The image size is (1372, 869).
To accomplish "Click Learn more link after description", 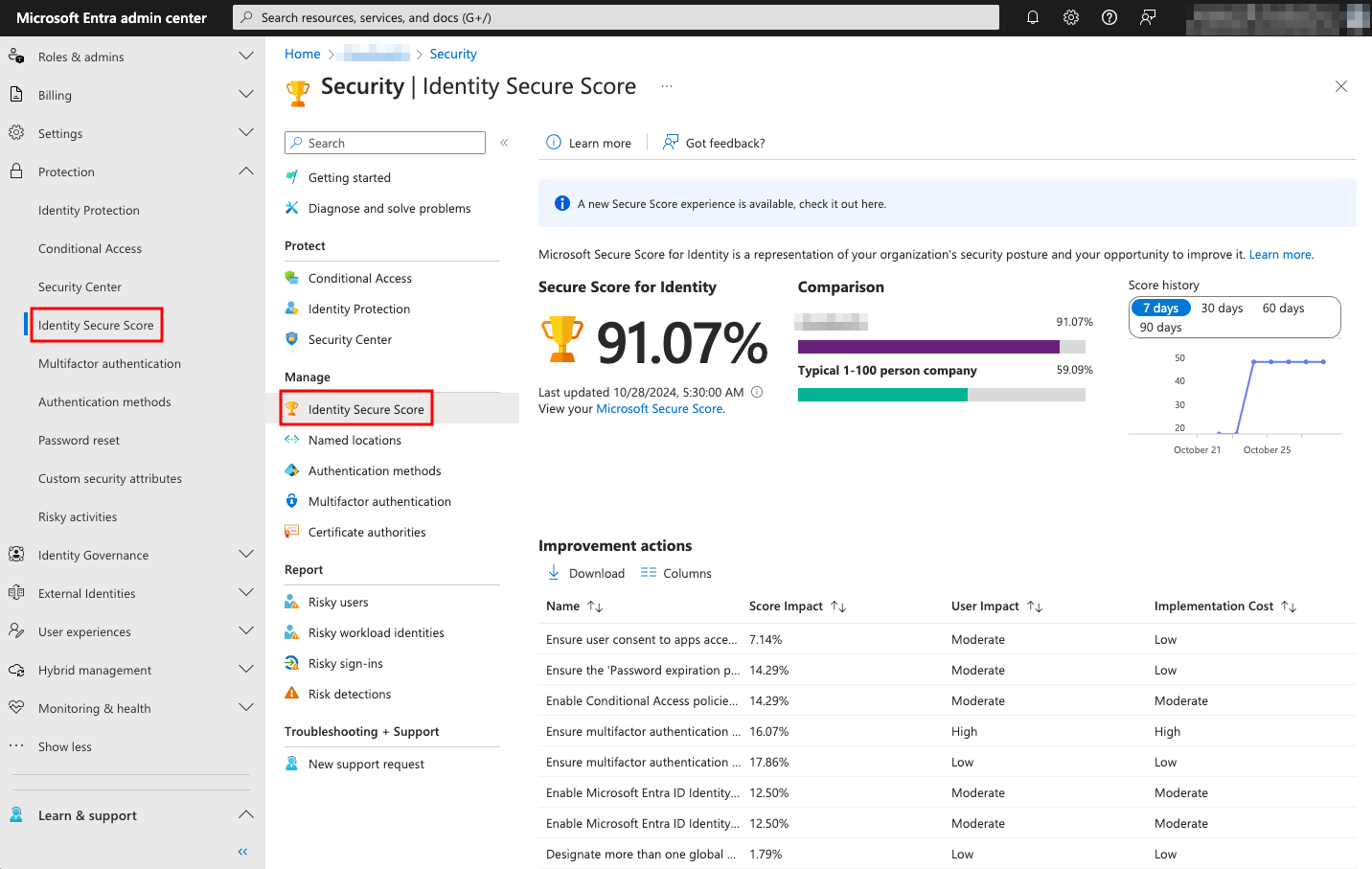I will pyautogui.click(x=1280, y=254).
